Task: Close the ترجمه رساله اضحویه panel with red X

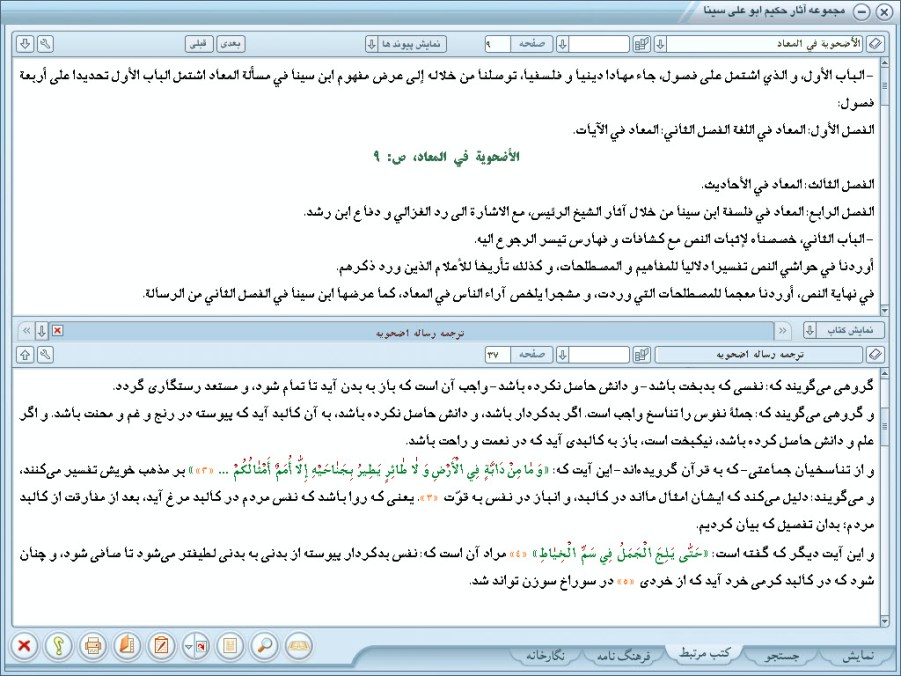Action: 57,330
